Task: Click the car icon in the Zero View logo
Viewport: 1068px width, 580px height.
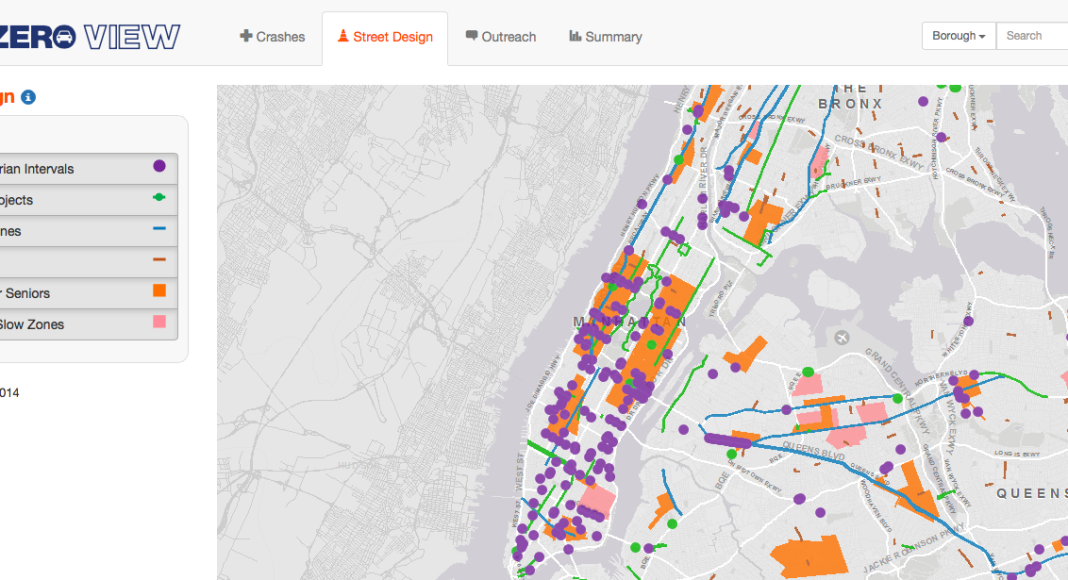Action: click(x=63, y=37)
